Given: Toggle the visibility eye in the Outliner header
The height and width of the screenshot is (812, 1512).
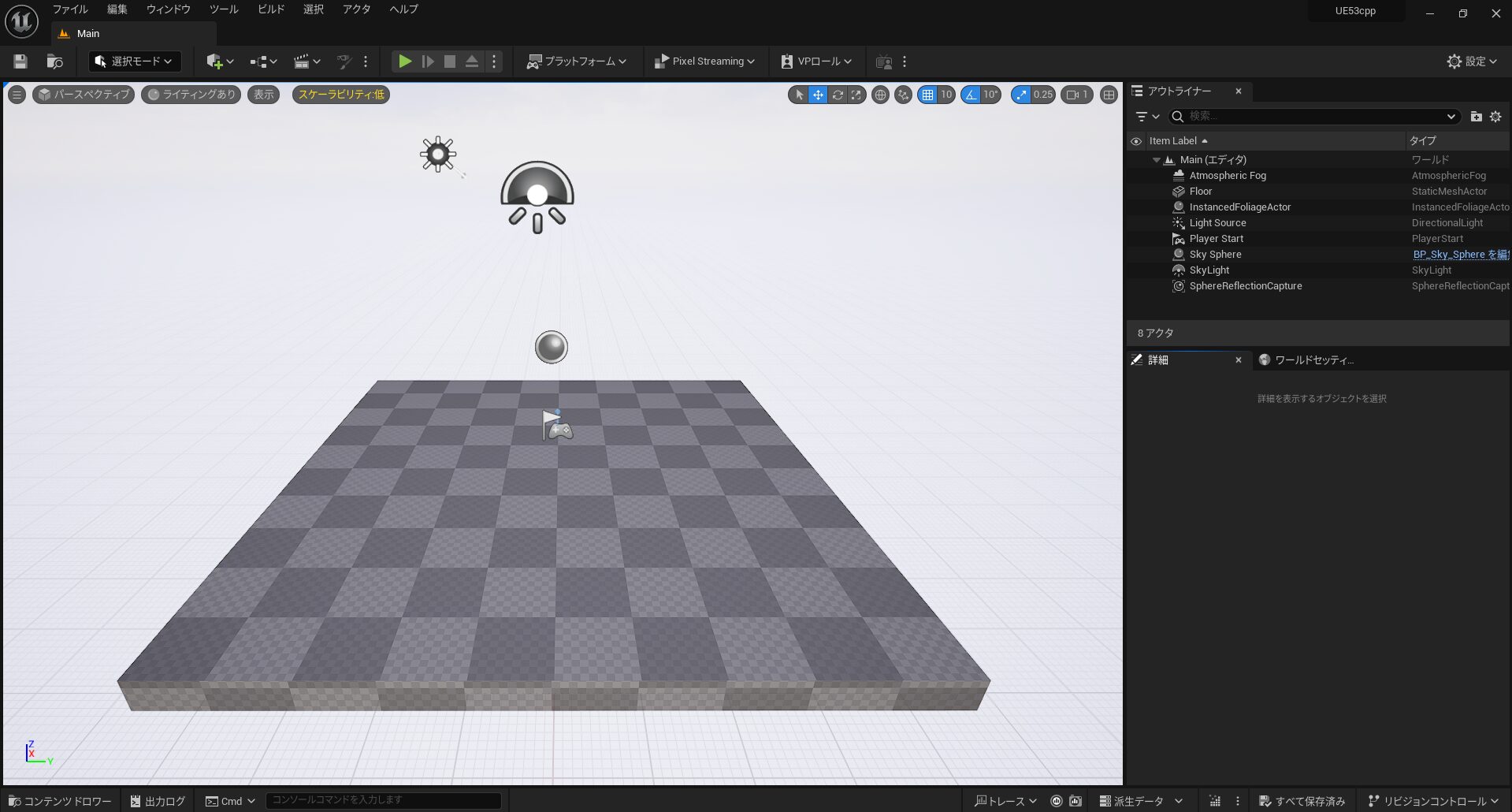Looking at the screenshot, I should click(1135, 140).
